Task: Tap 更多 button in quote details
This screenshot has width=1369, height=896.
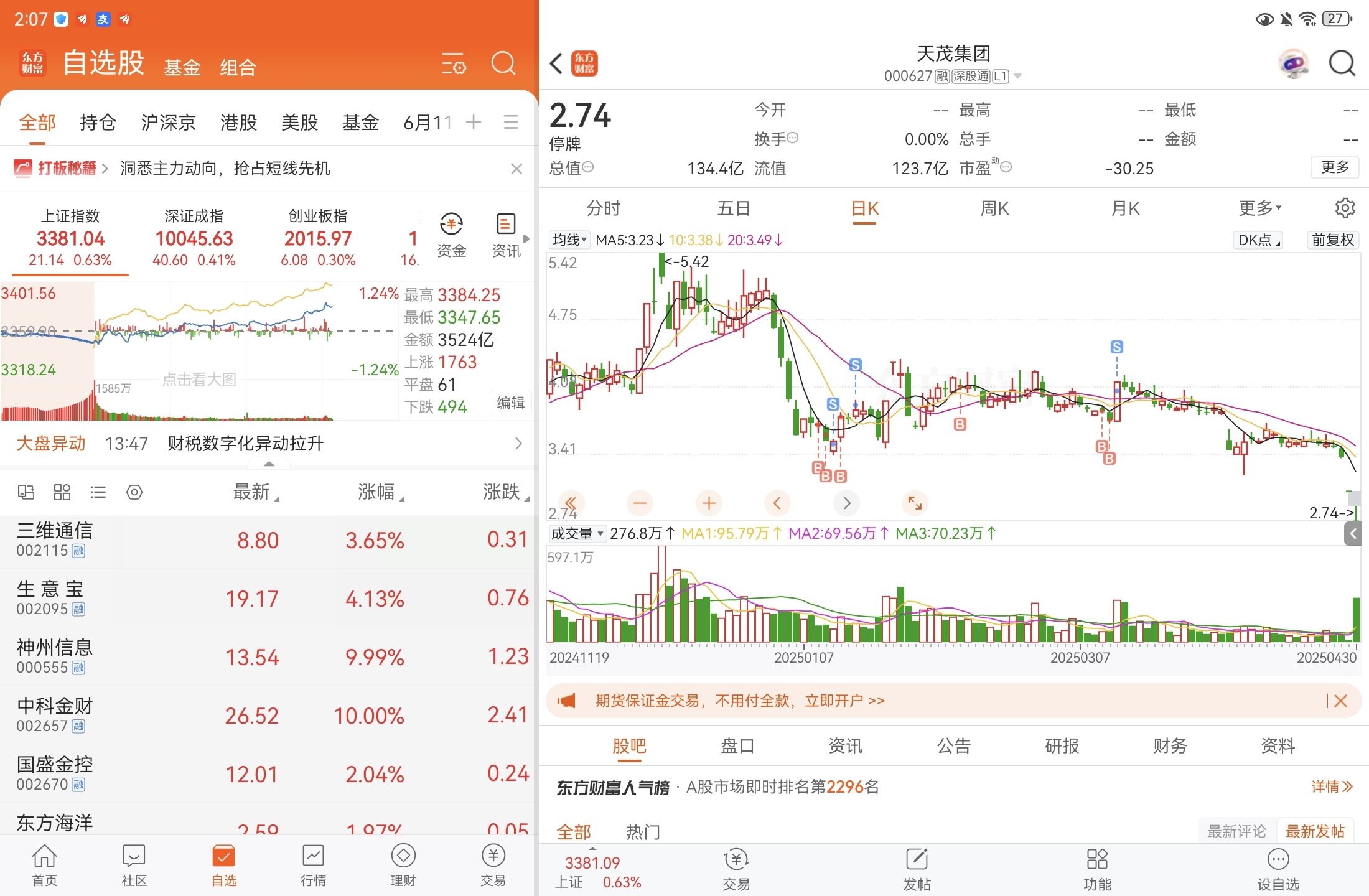Action: [1335, 167]
